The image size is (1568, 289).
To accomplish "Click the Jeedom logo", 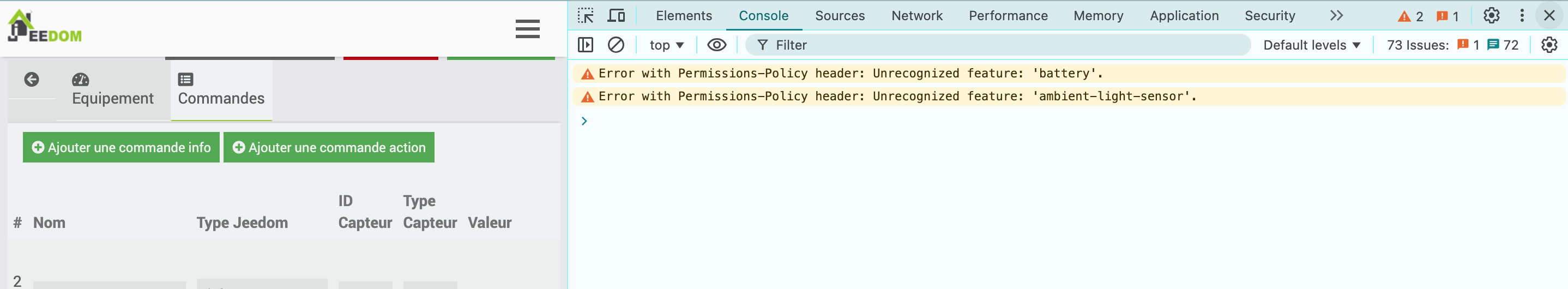I will pos(44,27).
